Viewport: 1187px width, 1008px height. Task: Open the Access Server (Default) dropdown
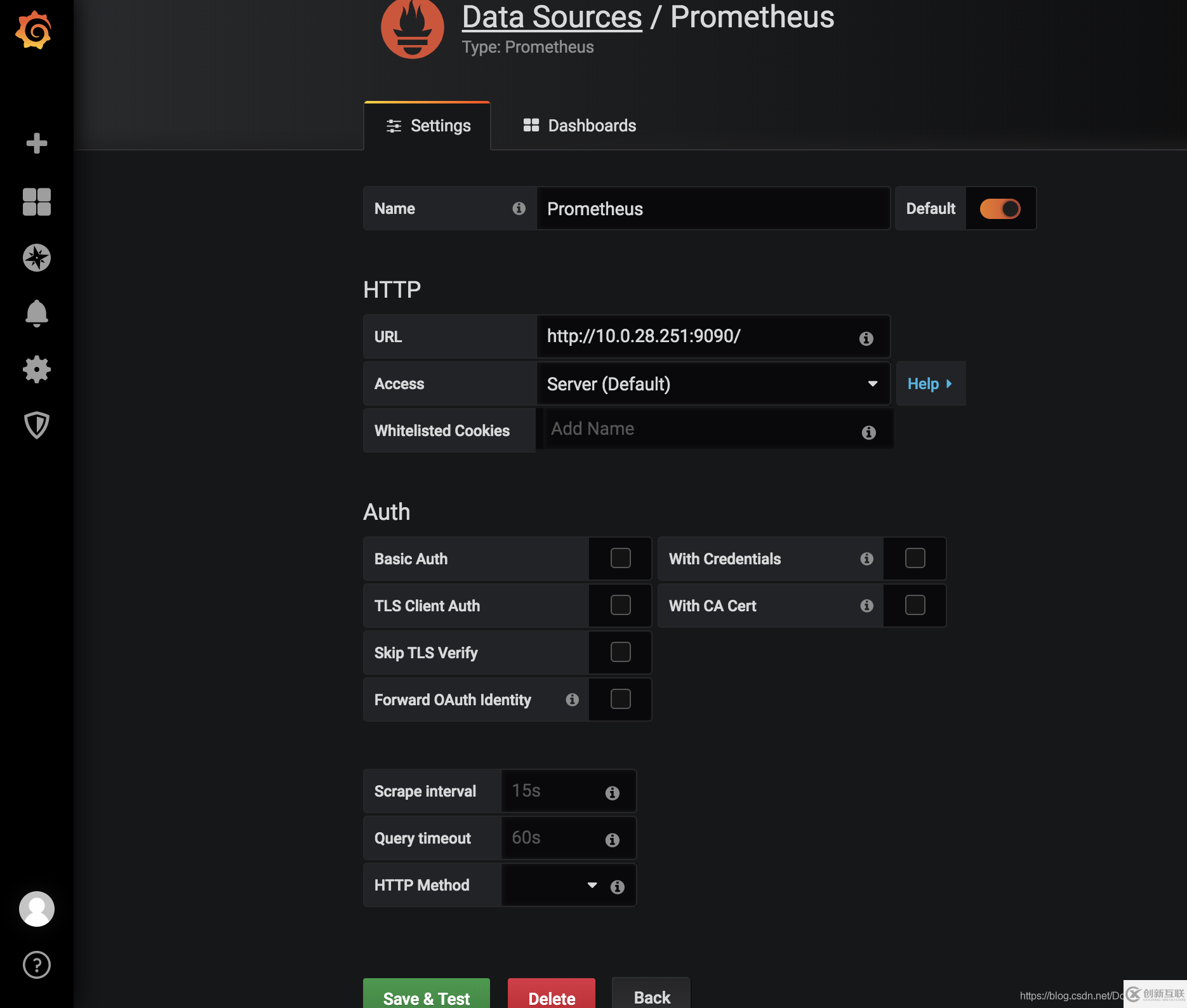click(x=713, y=383)
